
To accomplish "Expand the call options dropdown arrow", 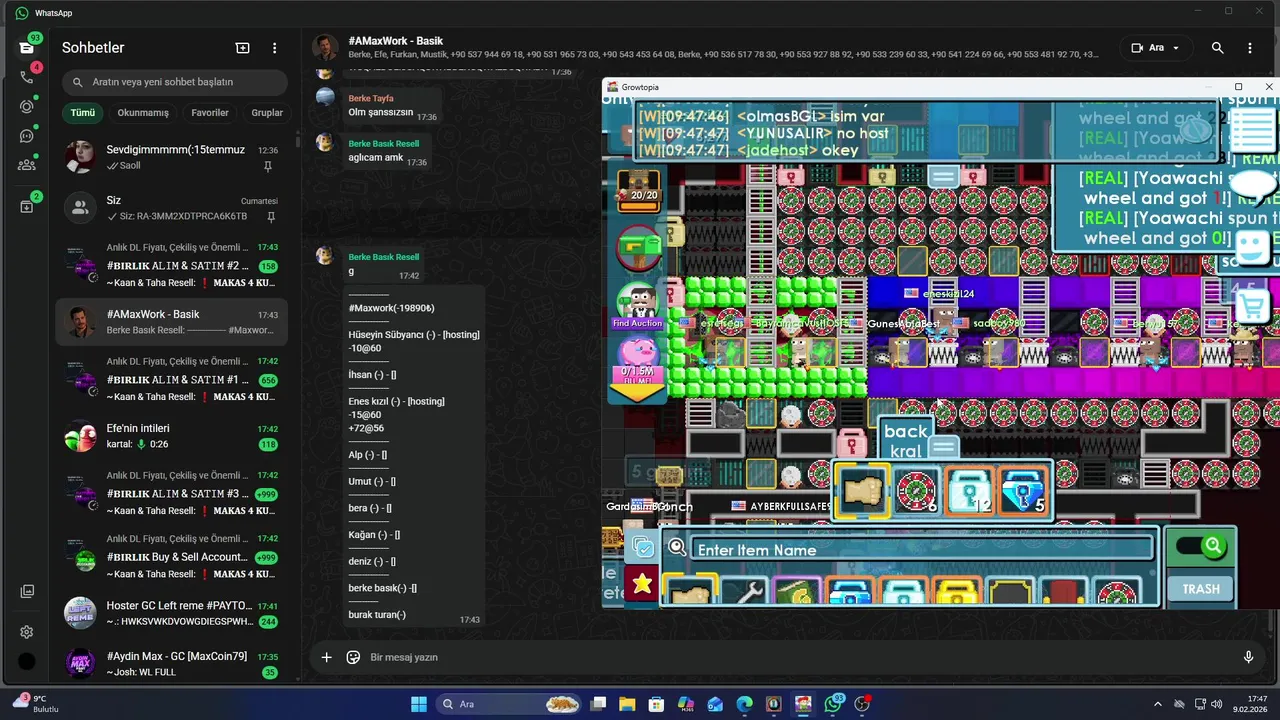I will coord(1176,48).
